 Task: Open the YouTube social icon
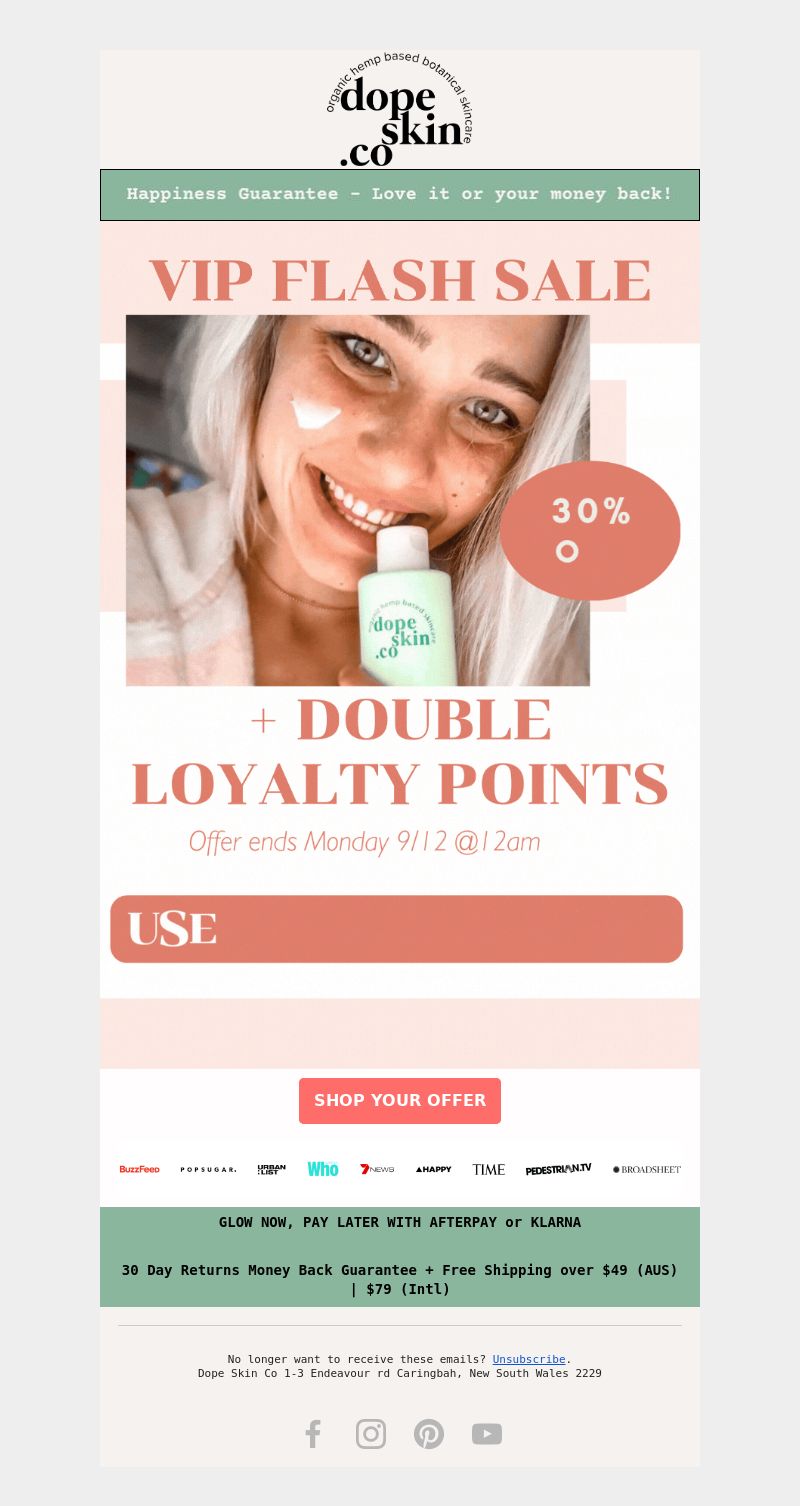487,1434
